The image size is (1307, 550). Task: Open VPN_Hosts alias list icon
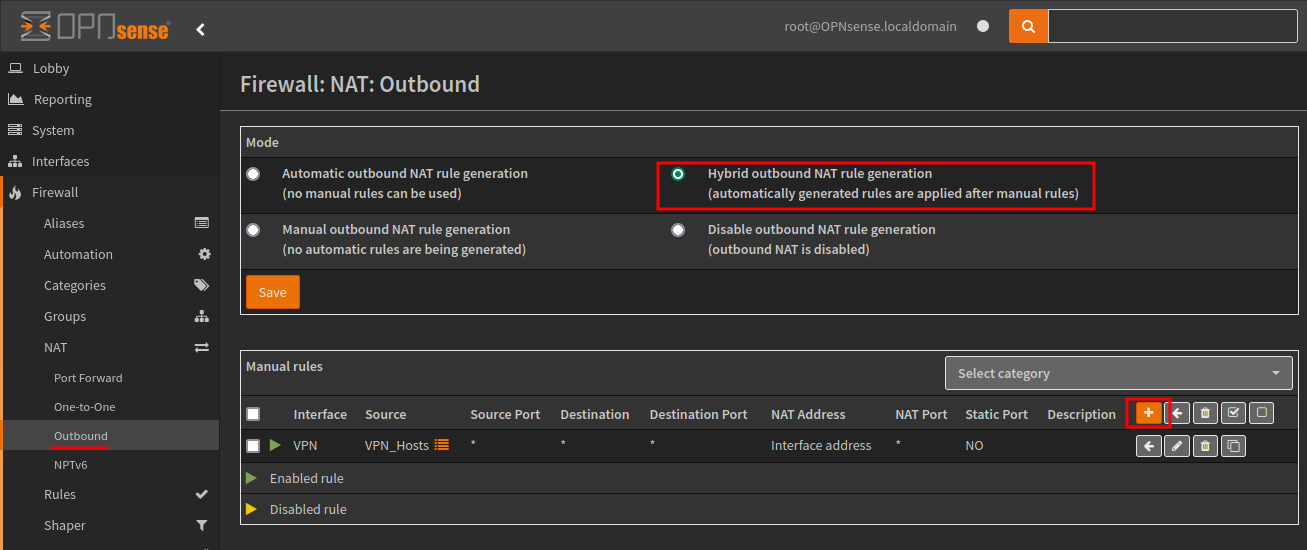tap(441, 445)
